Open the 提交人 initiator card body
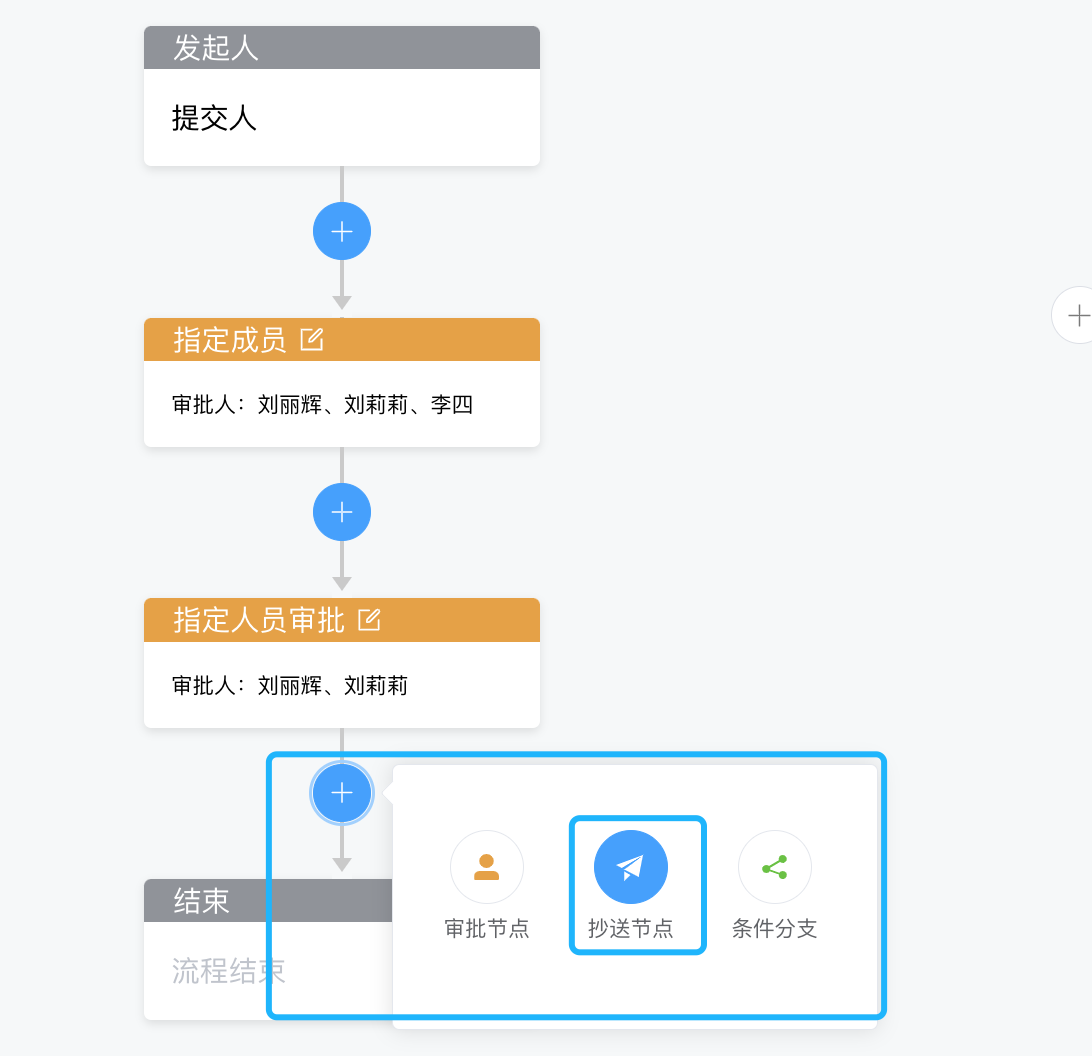The image size is (1092, 1056). pos(341,117)
